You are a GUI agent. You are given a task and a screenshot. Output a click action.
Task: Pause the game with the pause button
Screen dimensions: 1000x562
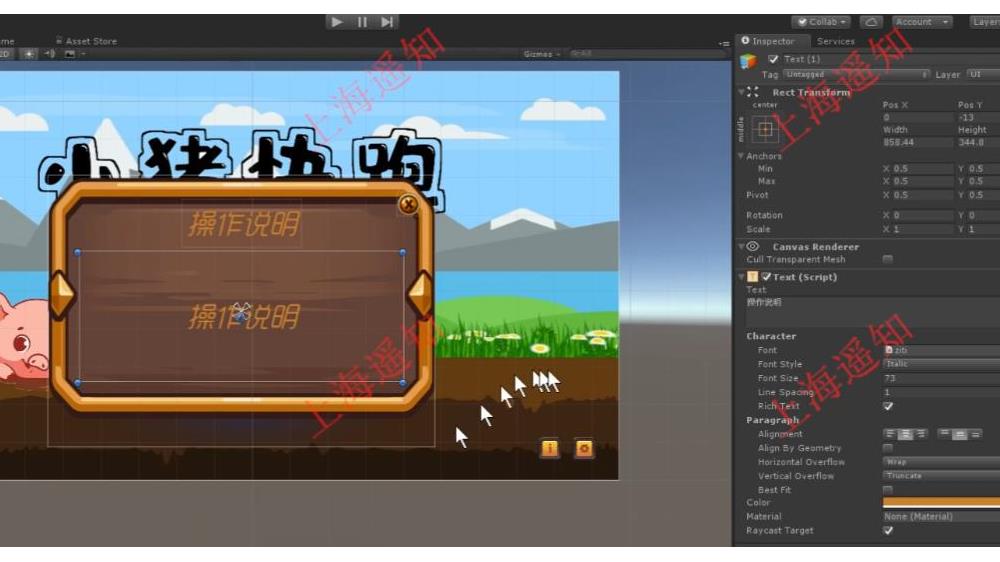coord(362,22)
